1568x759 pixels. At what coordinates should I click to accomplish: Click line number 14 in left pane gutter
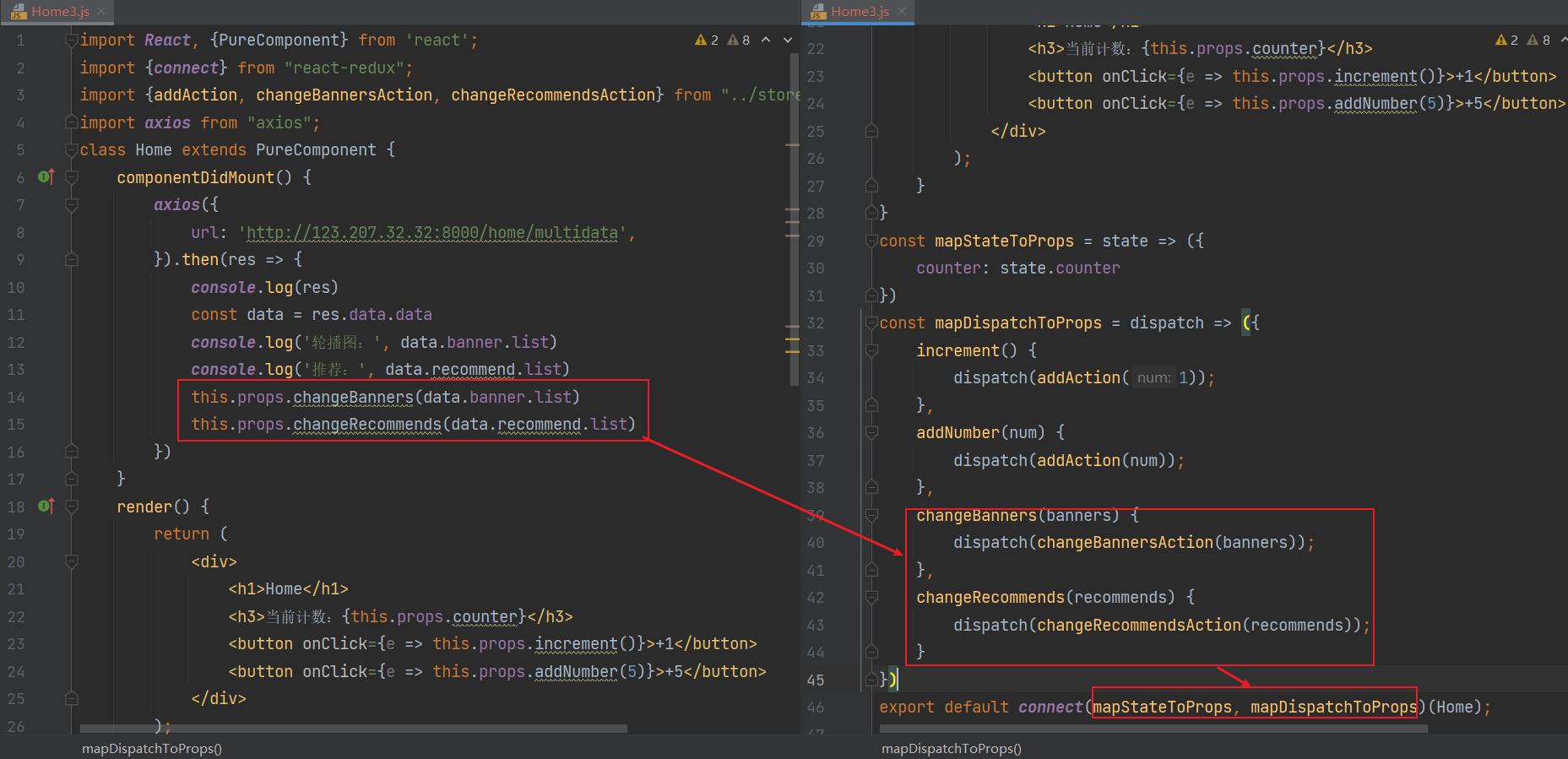[x=16, y=397]
